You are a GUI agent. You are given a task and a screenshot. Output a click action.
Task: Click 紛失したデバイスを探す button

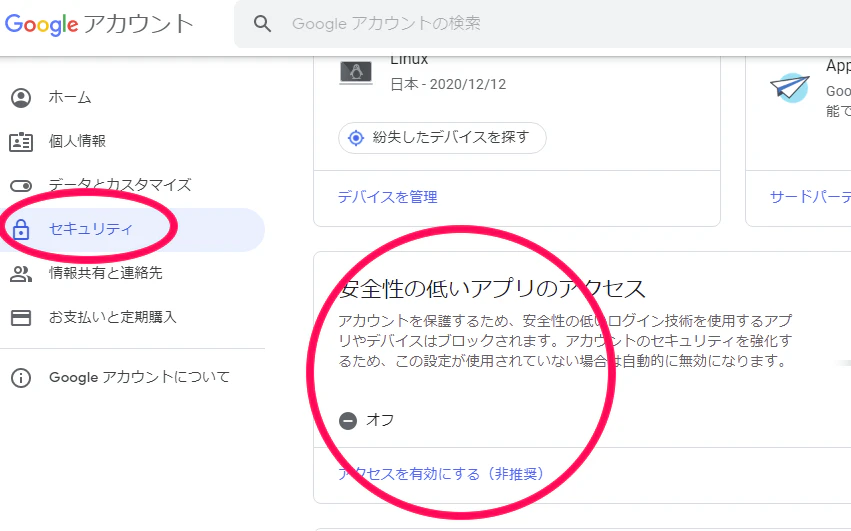[x=442, y=138]
